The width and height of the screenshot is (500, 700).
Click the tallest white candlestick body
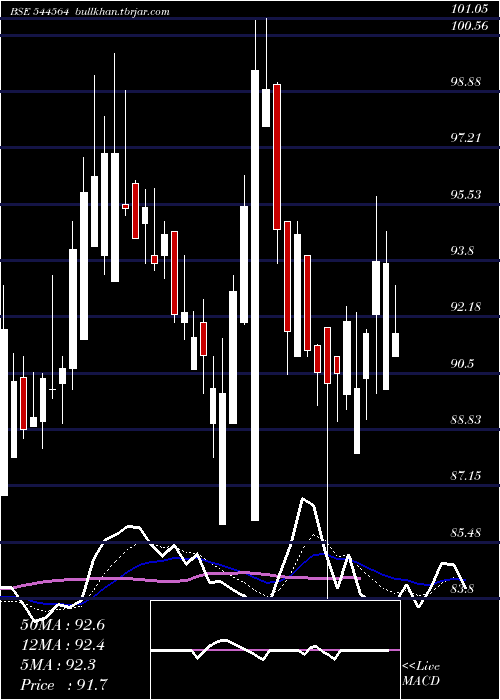[255, 295]
